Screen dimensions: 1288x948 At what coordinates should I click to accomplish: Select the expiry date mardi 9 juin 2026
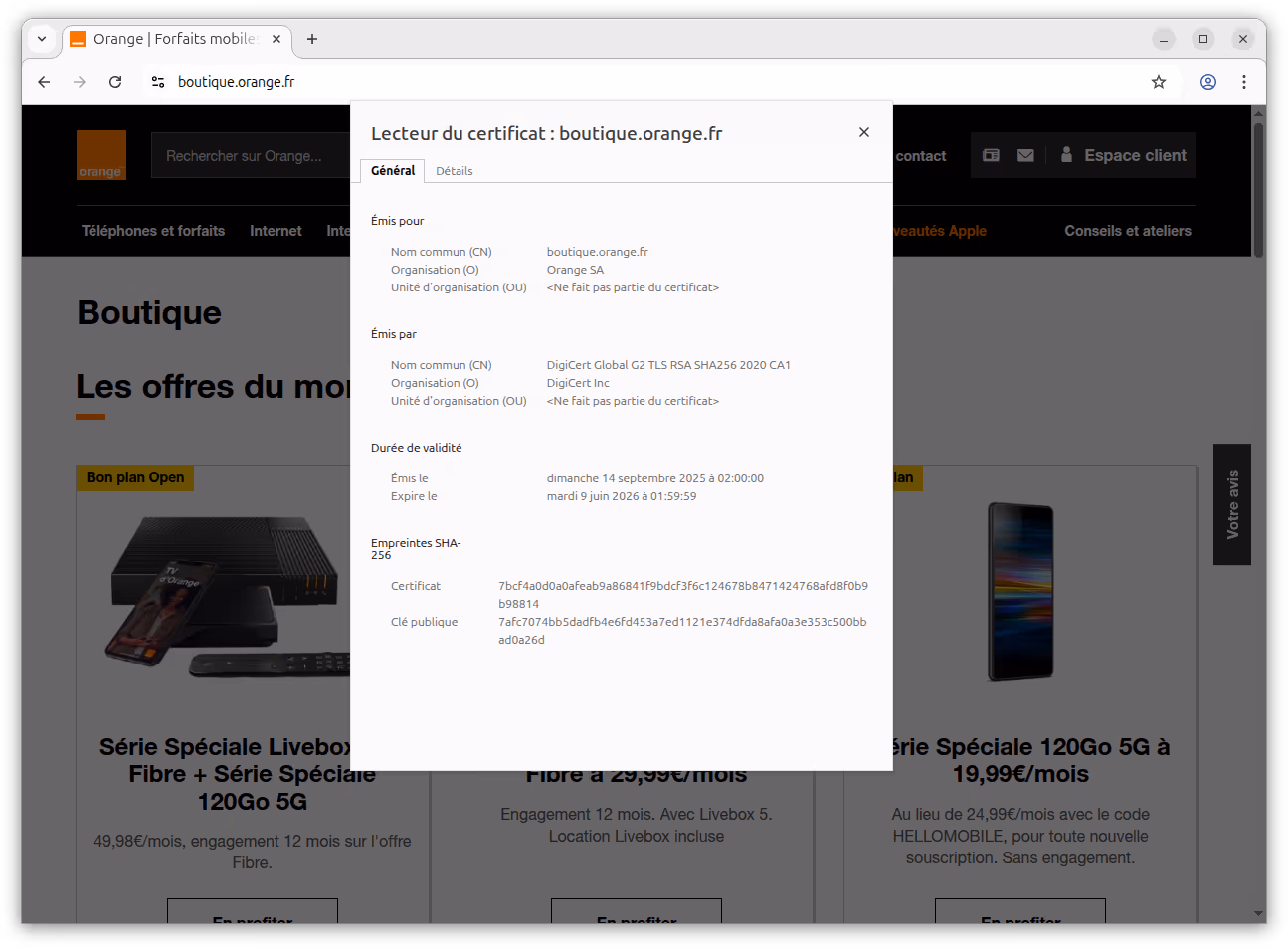click(x=621, y=496)
